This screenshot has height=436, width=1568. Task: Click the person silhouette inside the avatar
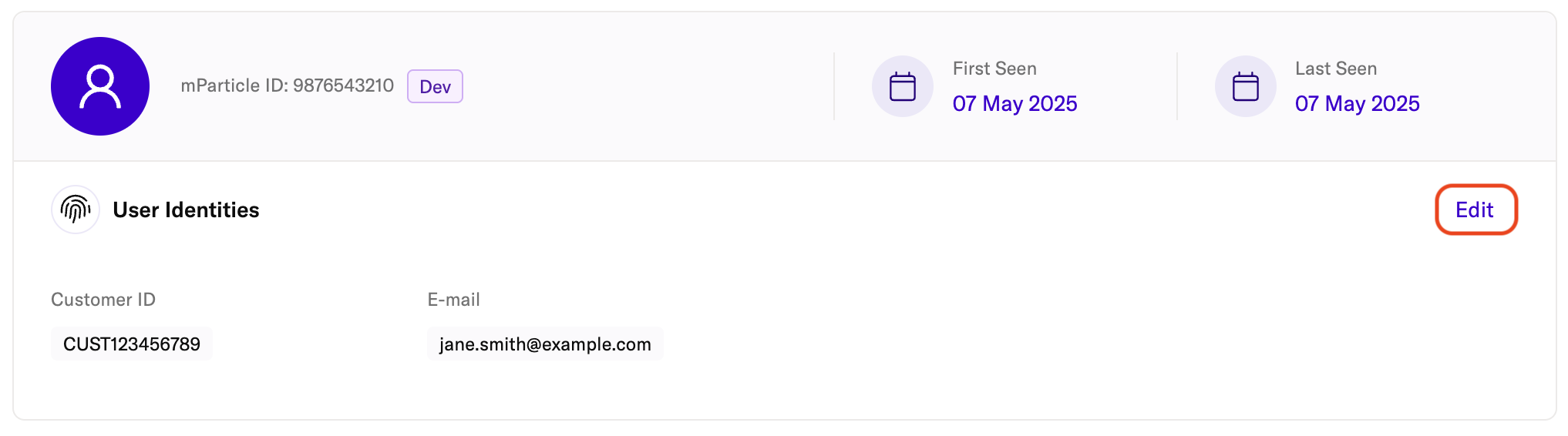100,86
